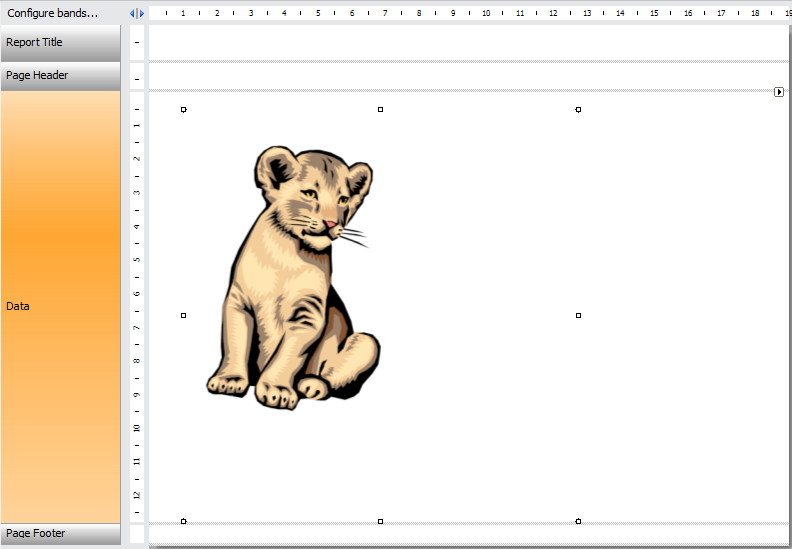Click top-center resize handle of picture
792x549 pixels.
pyautogui.click(x=380, y=110)
